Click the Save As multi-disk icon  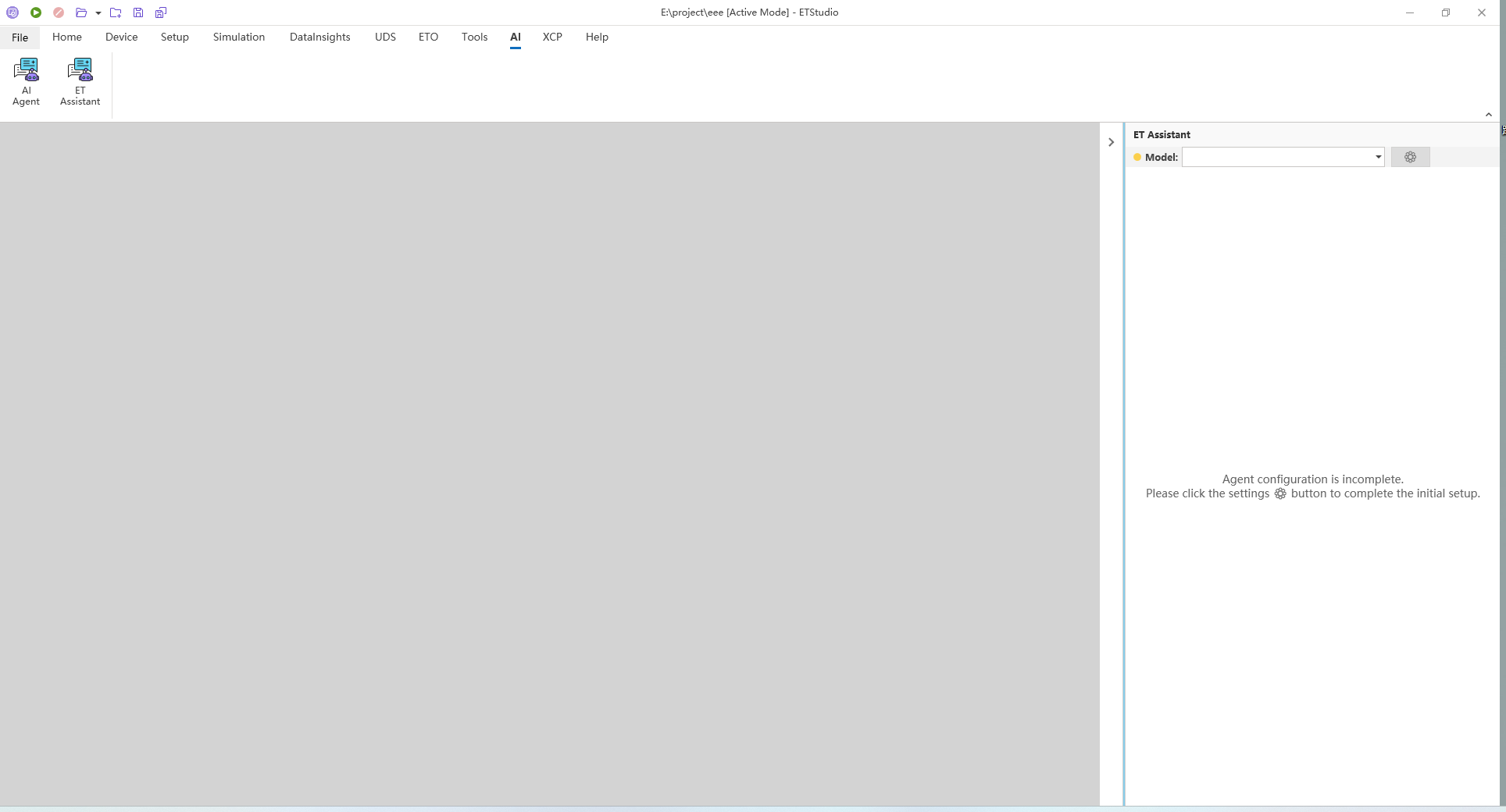pyautogui.click(x=161, y=12)
